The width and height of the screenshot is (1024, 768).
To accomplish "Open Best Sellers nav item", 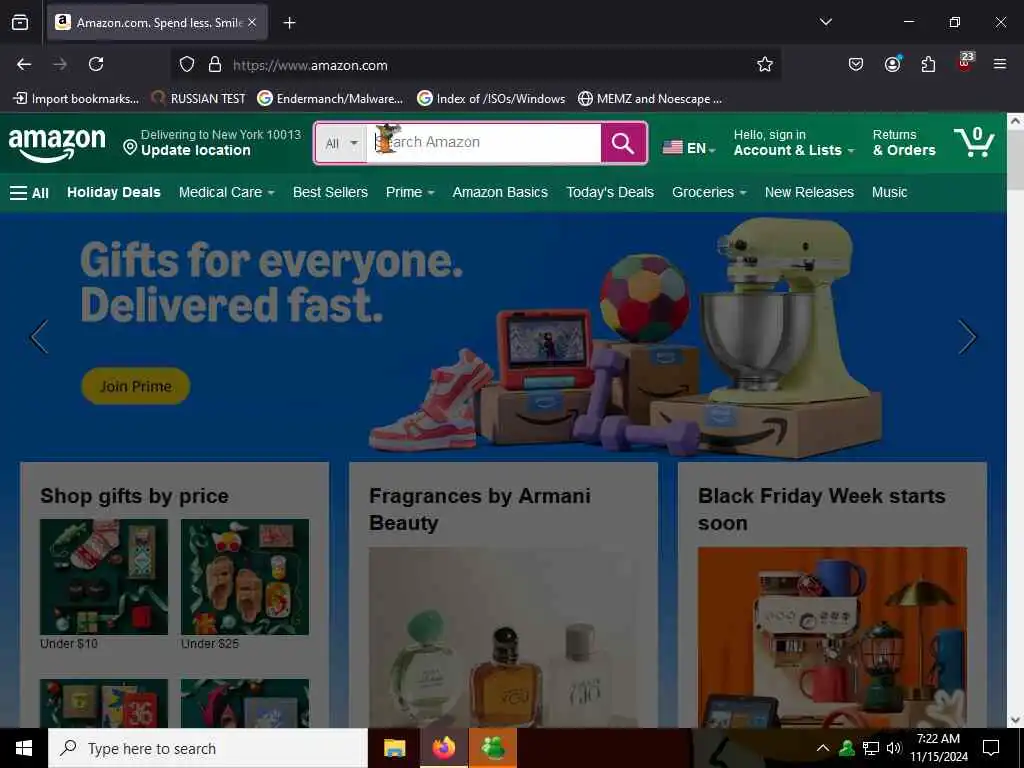I will 330,193.
